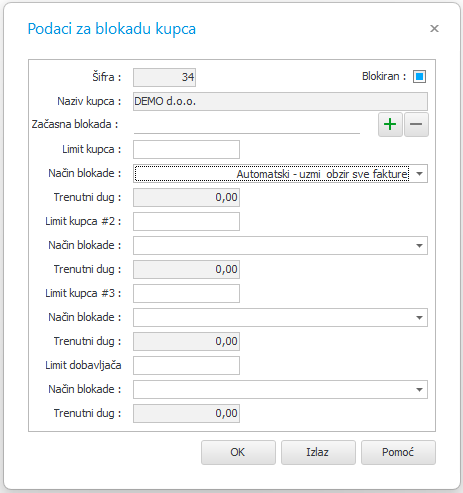Select the 'Limit kupca #3 :' label
Image resolution: width=463 pixels, height=493 pixels.
point(83,293)
